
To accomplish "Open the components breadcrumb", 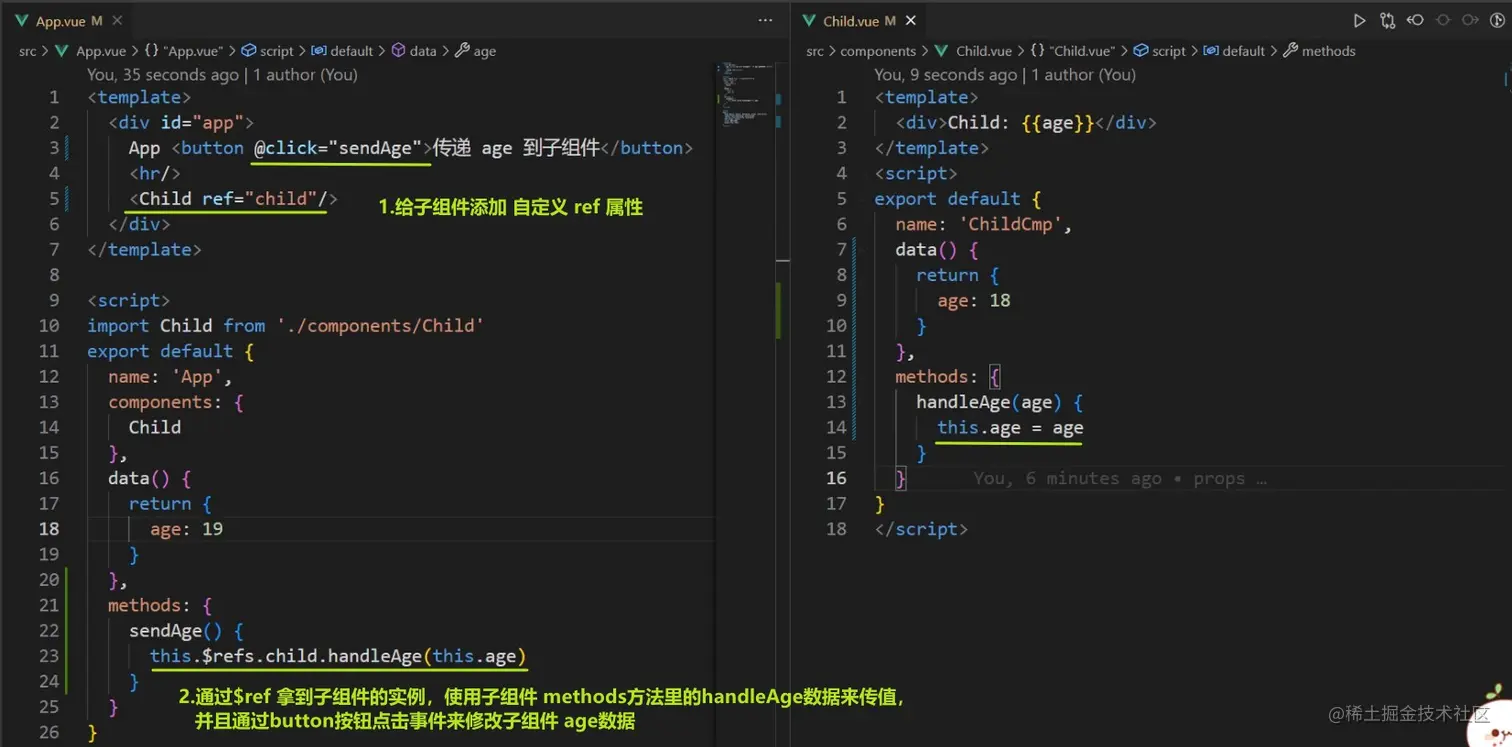I will (x=878, y=51).
